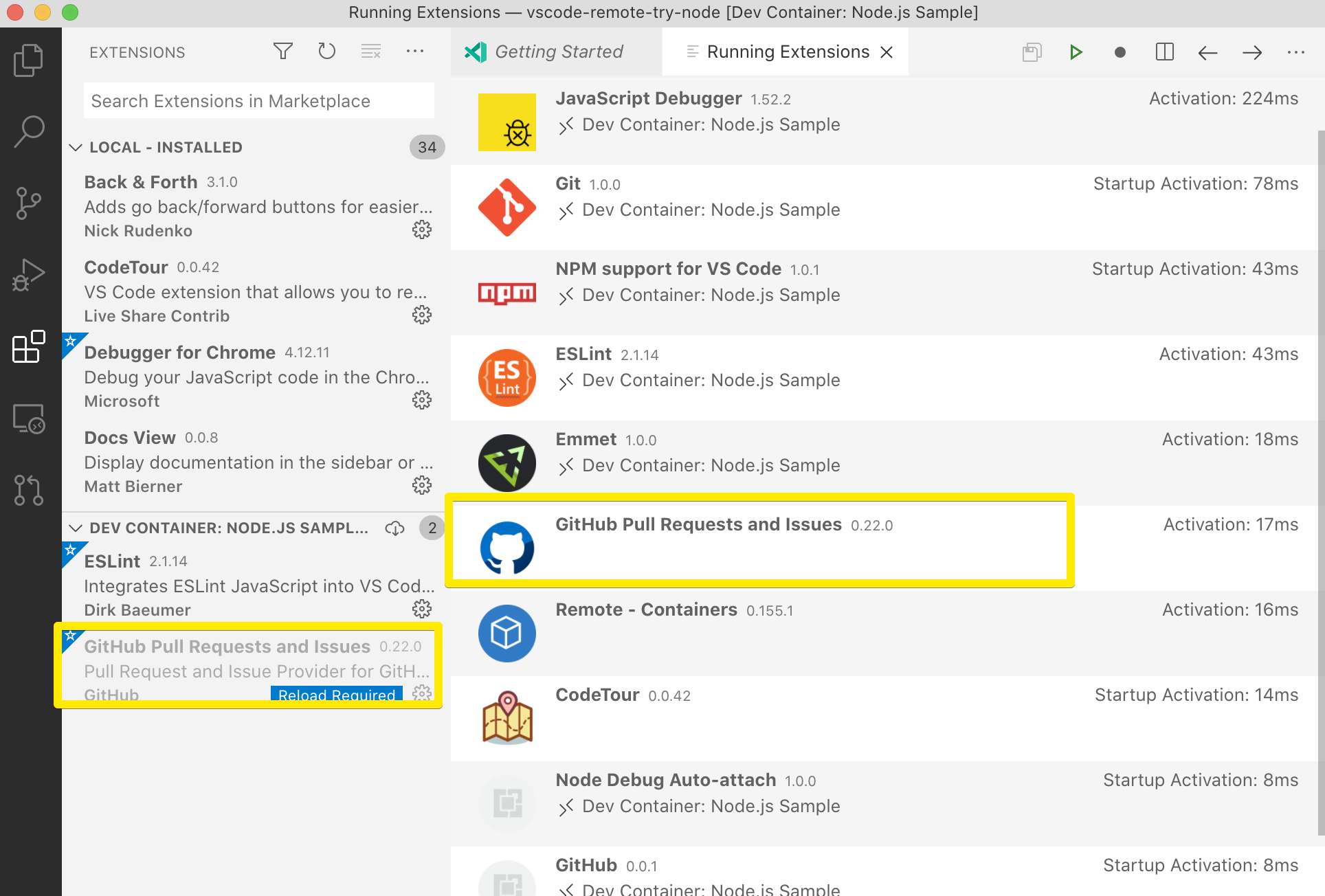The width and height of the screenshot is (1325, 896).
Task: Open Extensions view more actions menu
Action: (415, 52)
